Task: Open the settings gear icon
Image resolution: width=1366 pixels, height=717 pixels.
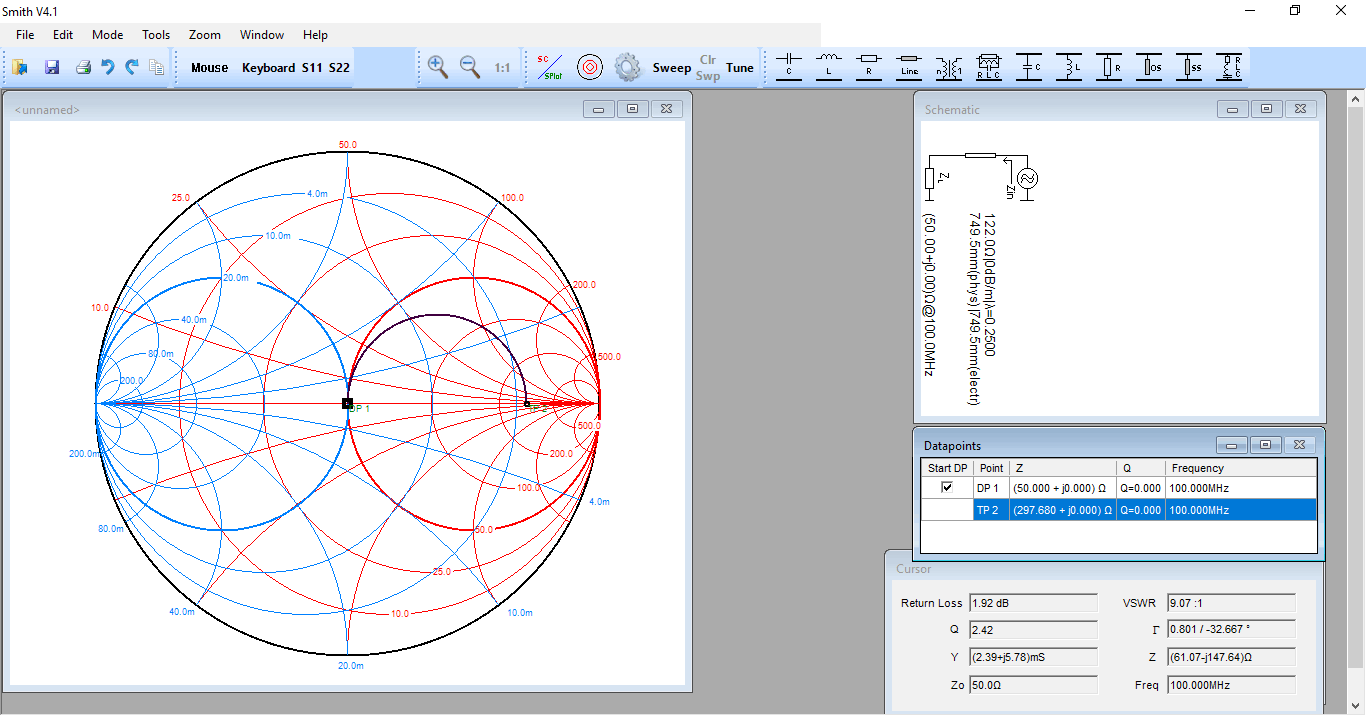Action: 627,67
